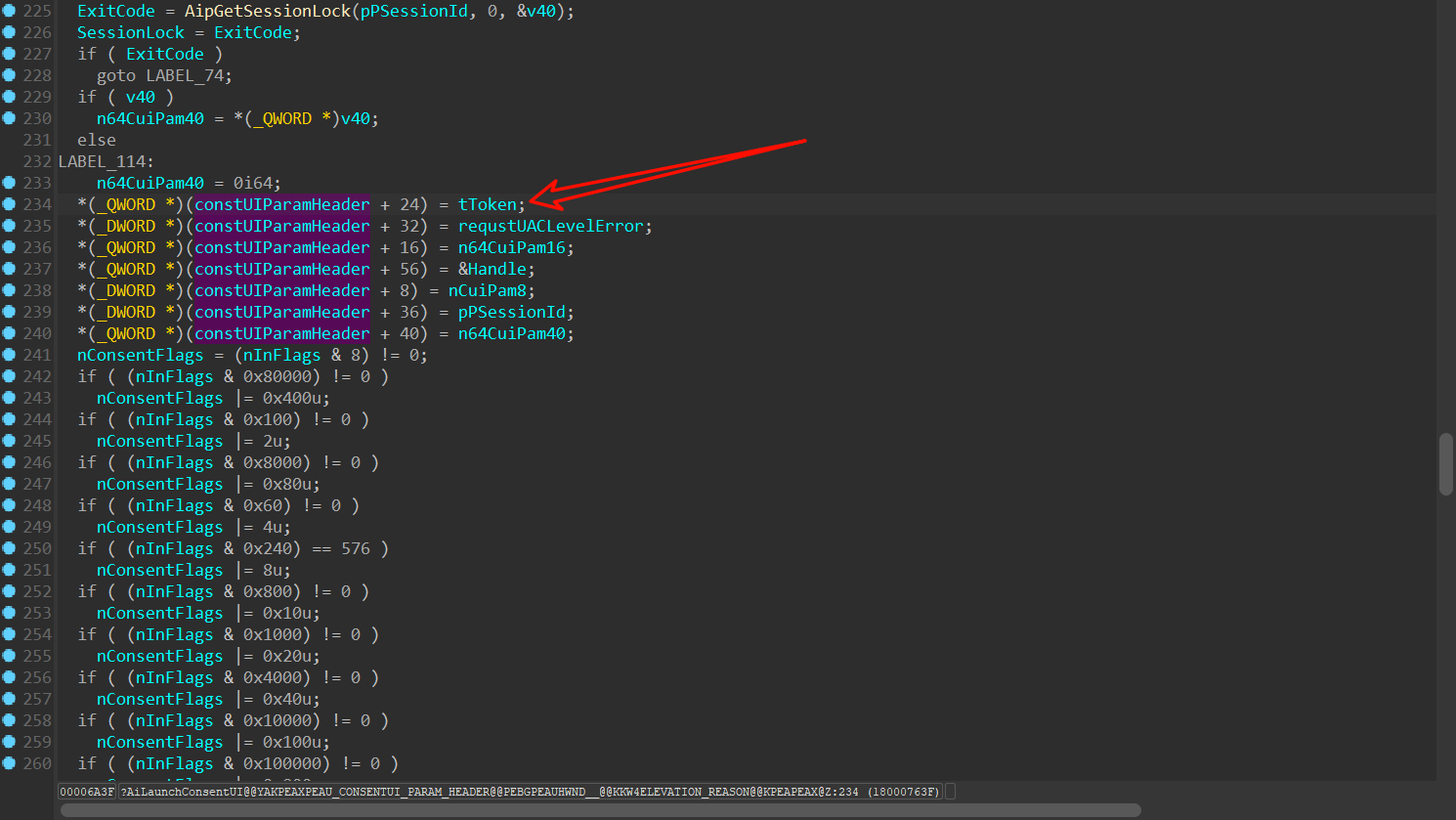The image size is (1456, 820).
Task: Click the 00006A3F offset in status bar
Action: click(87, 792)
